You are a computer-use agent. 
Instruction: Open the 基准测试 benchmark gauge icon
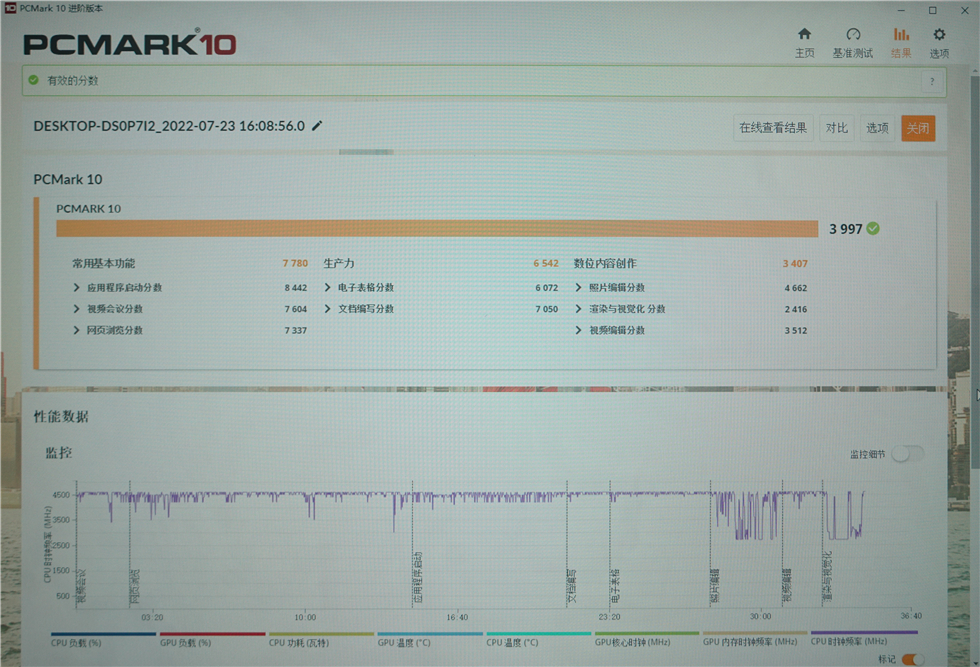click(x=853, y=34)
